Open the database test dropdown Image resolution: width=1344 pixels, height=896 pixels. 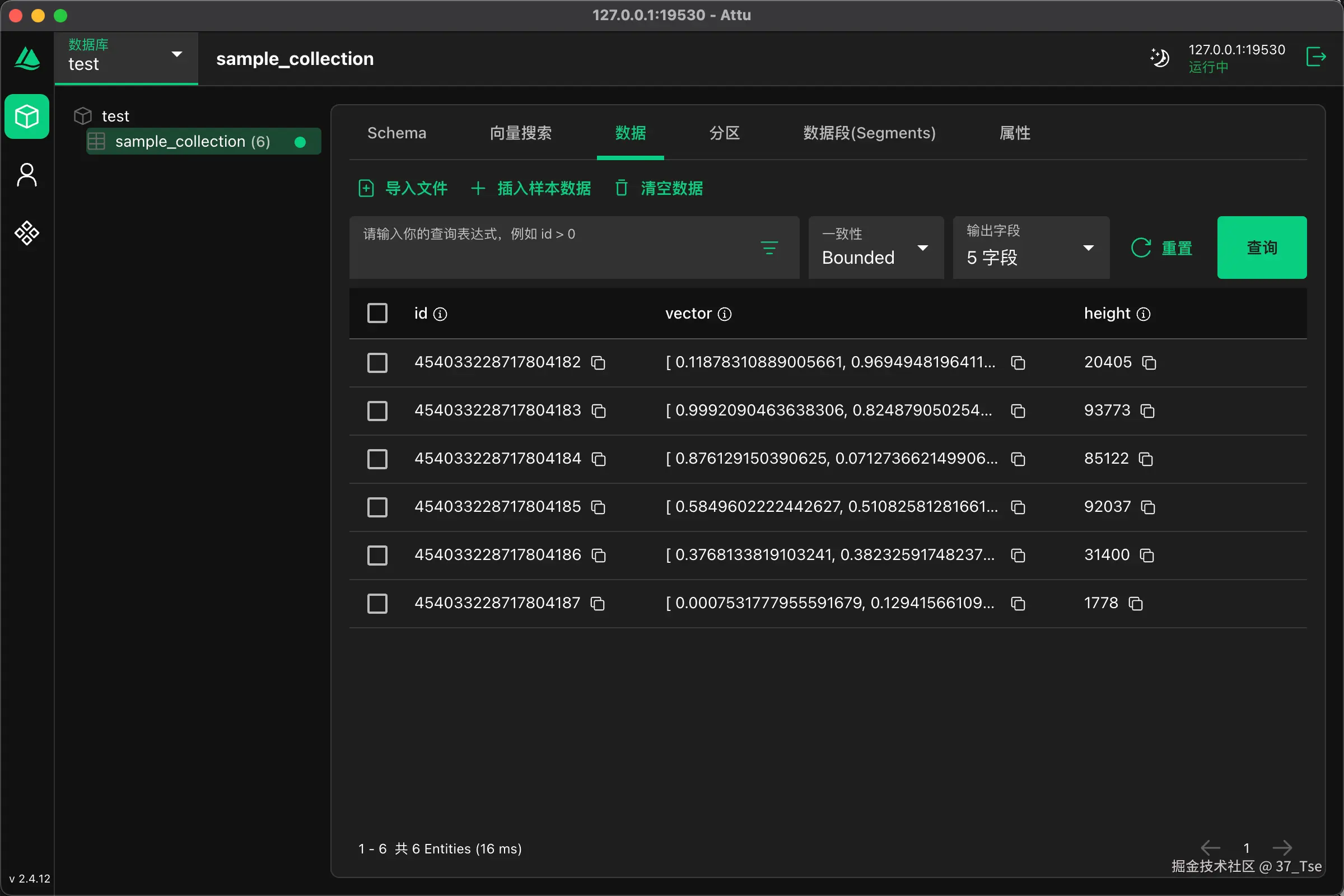click(x=125, y=57)
